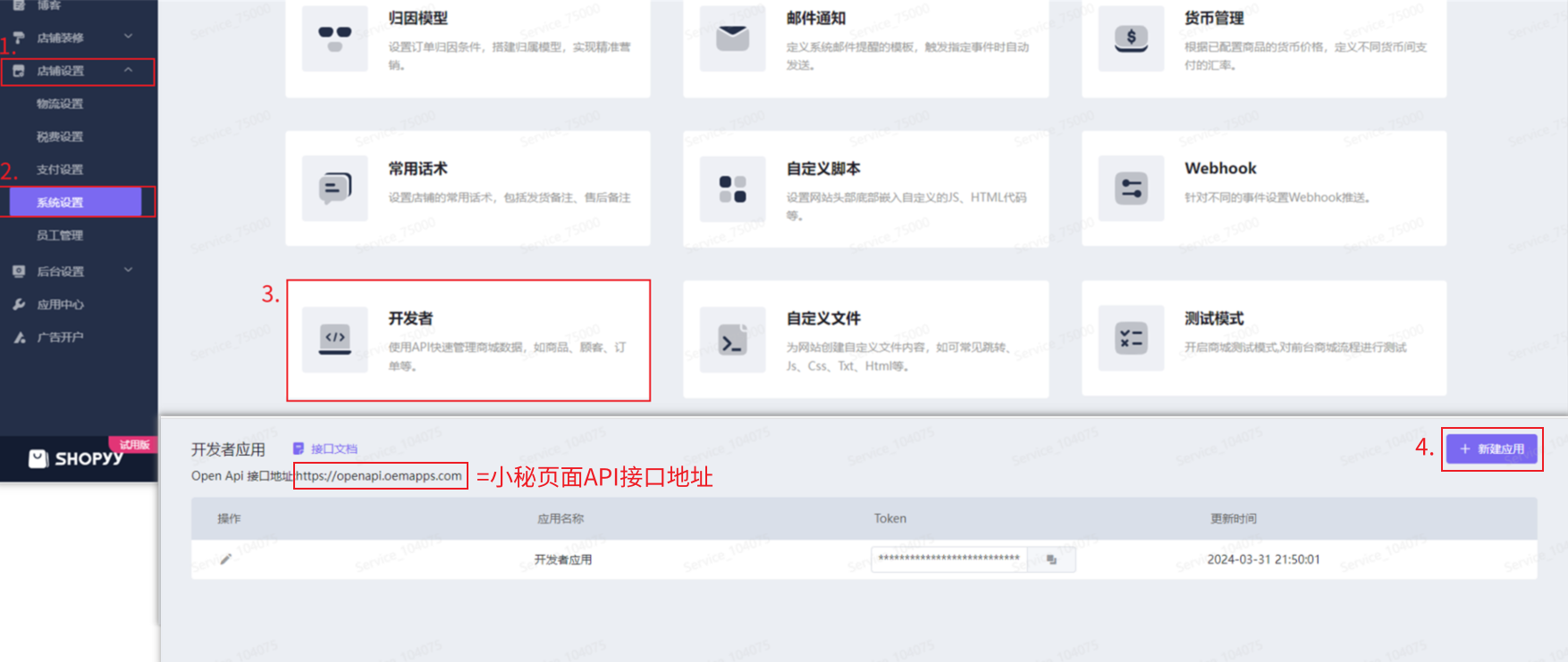This screenshot has height=662, width=1568.
Task: Click the SHOPYY logo bag icon
Action: (x=38, y=458)
